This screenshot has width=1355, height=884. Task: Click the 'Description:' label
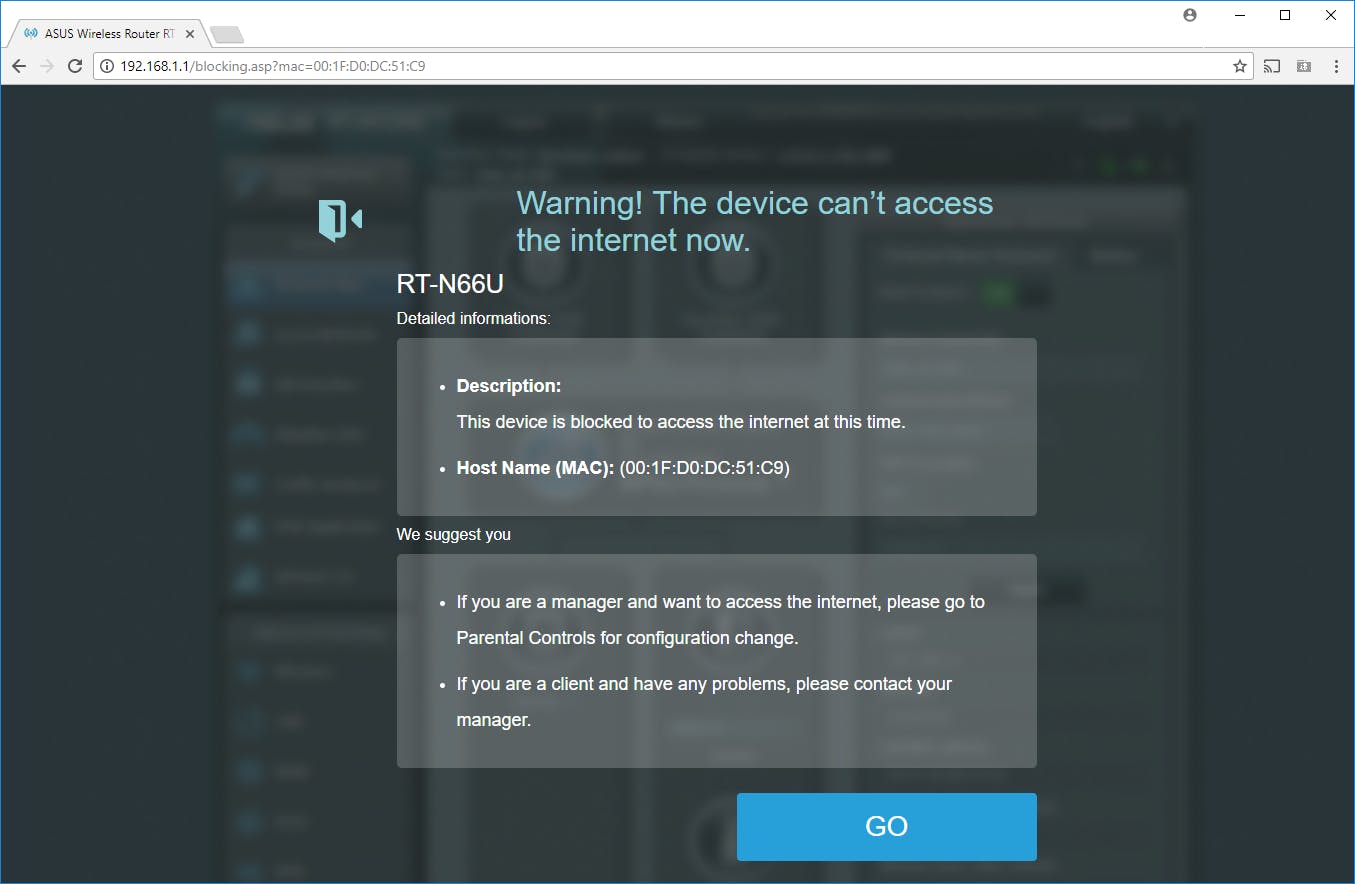509,385
